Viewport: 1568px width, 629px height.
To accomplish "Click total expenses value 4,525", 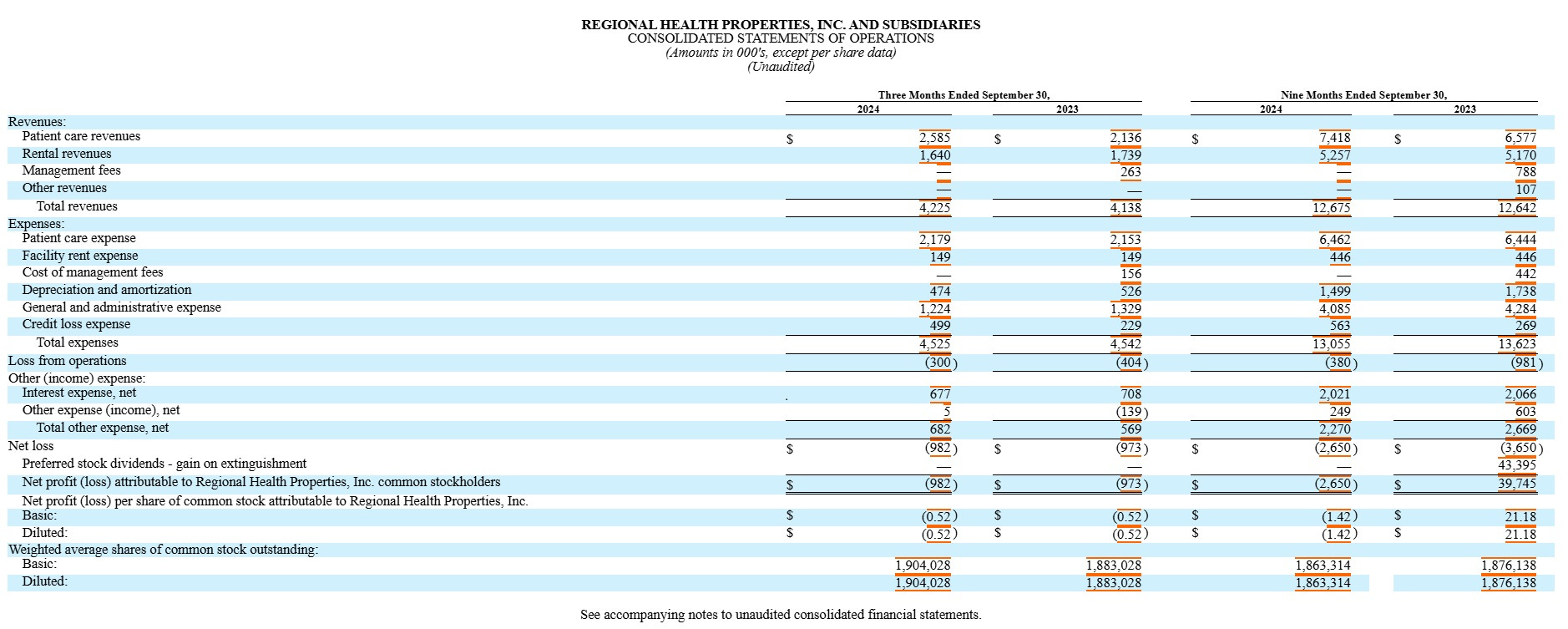I will (x=934, y=344).
